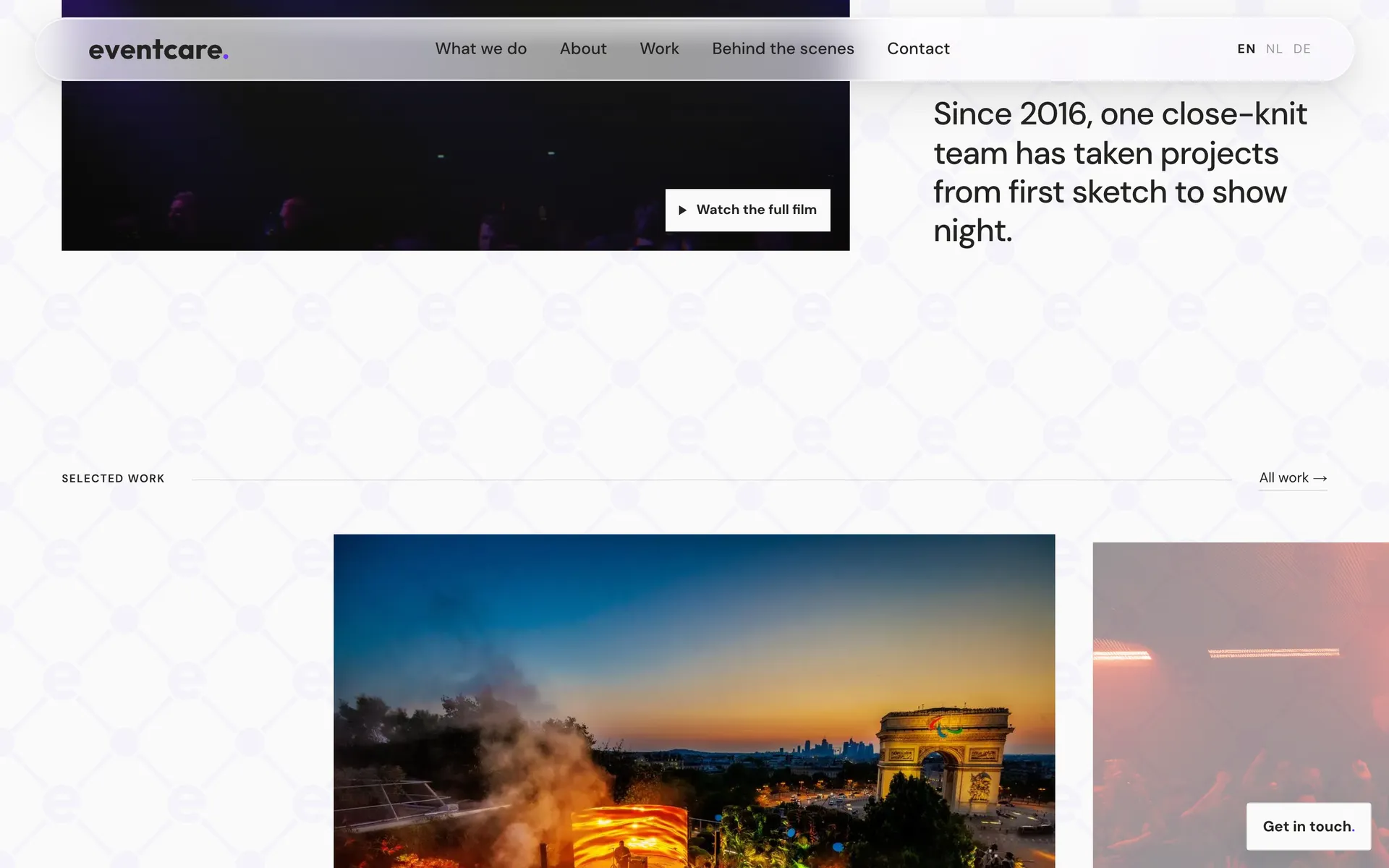
Task: Click the play triangle icon on film button
Action: click(682, 210)
